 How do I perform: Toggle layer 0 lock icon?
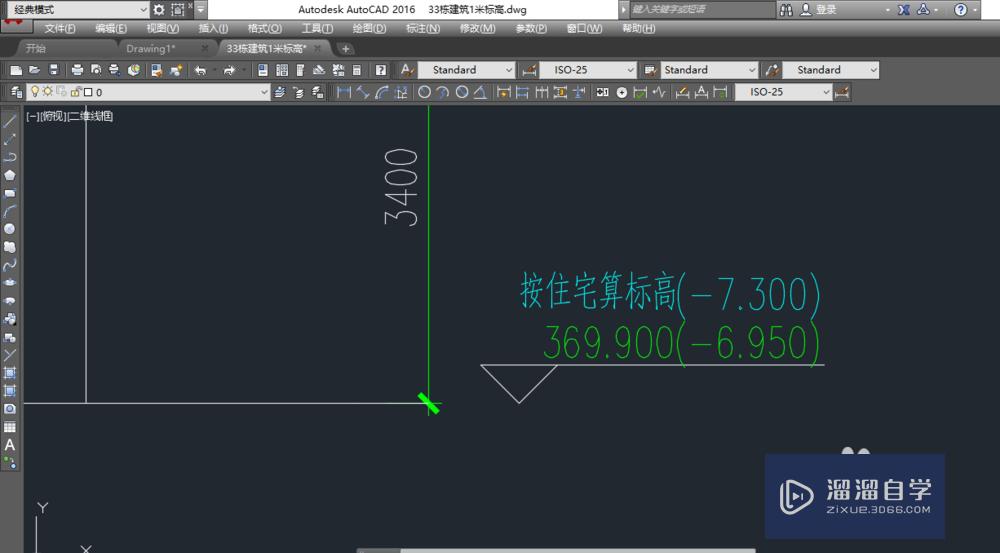(x=76, y=92)
